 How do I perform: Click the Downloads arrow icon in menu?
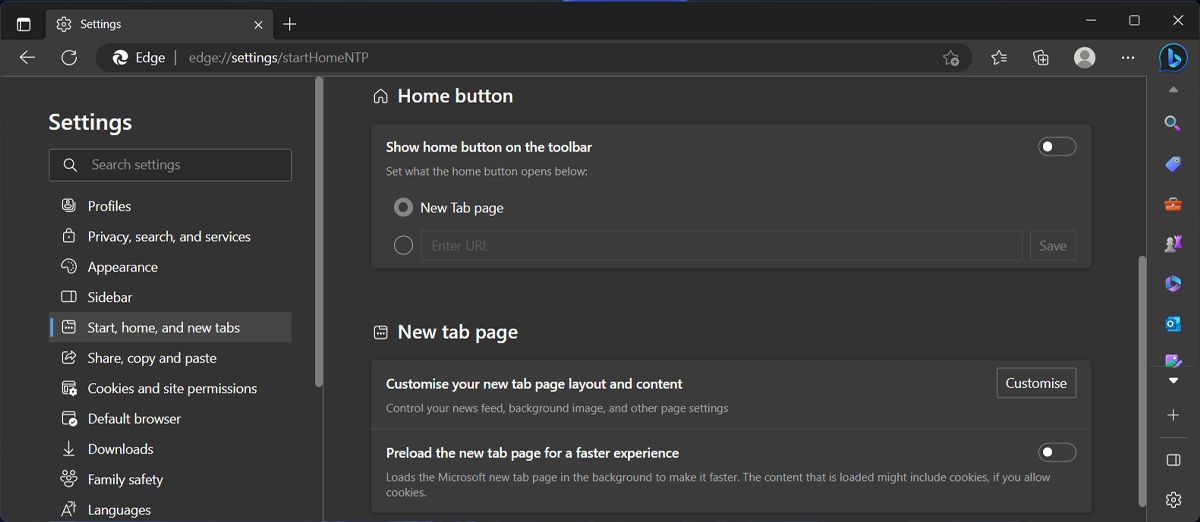tap(69, 449)
